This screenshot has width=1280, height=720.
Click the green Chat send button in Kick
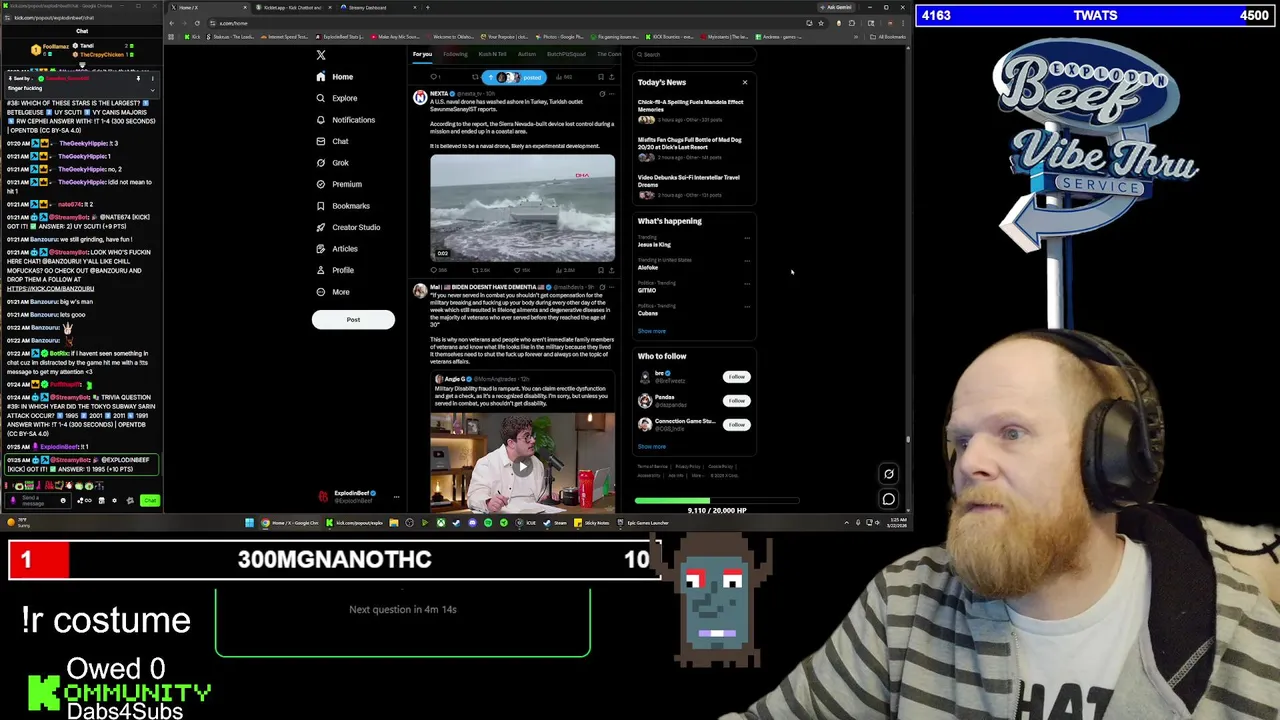pos(150,500)
